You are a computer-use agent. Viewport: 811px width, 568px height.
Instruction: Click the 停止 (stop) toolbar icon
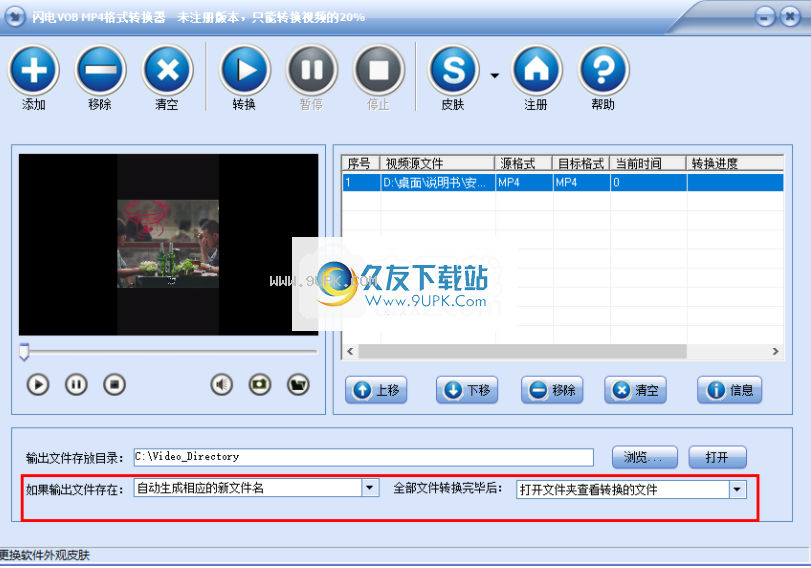pyautogui.click(x=379, y=70)
